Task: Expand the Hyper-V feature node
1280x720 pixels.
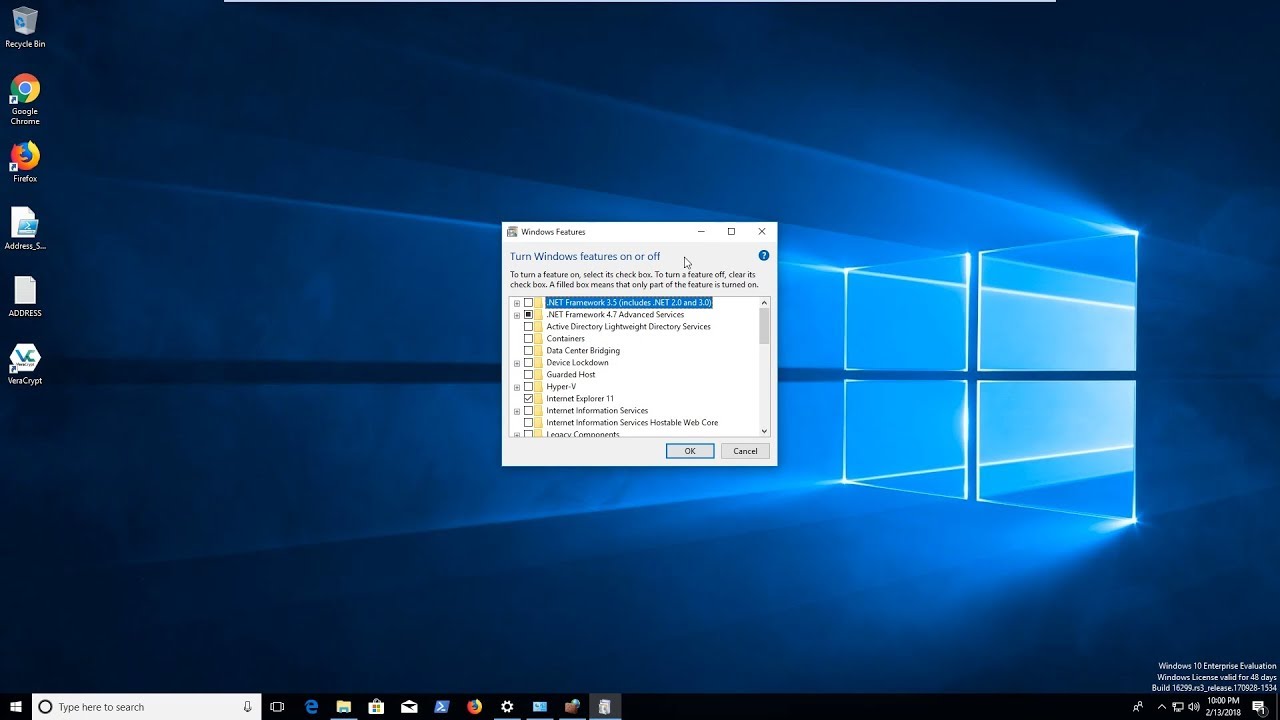Action: coord(517,387)
